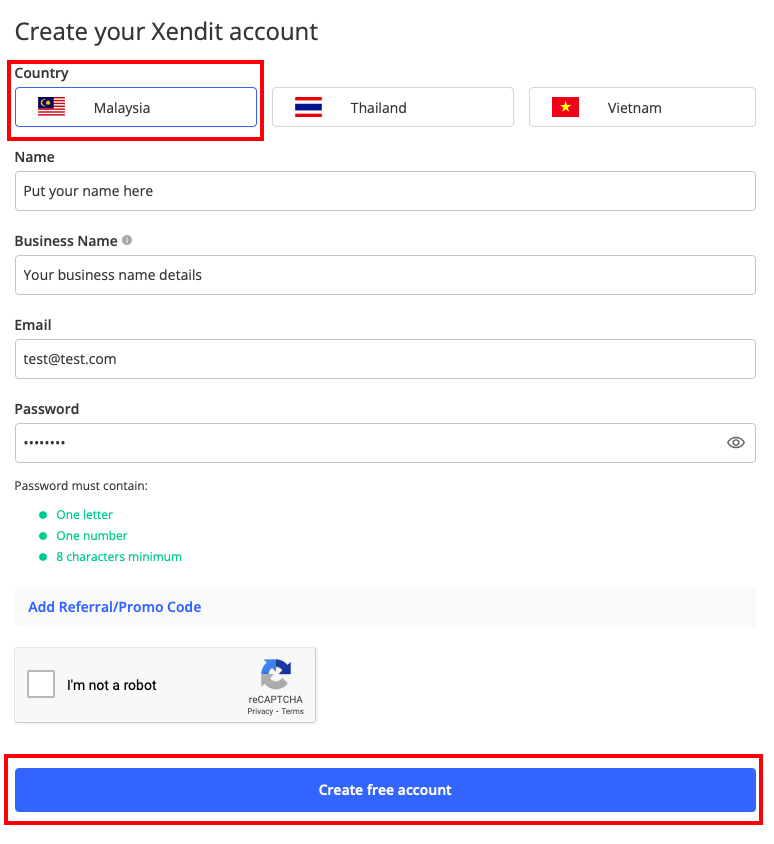Screen dimensions: 774x844
Task: Click the reCAPTCHA logo
Action: pyautogui.click(x=276, y=674)
